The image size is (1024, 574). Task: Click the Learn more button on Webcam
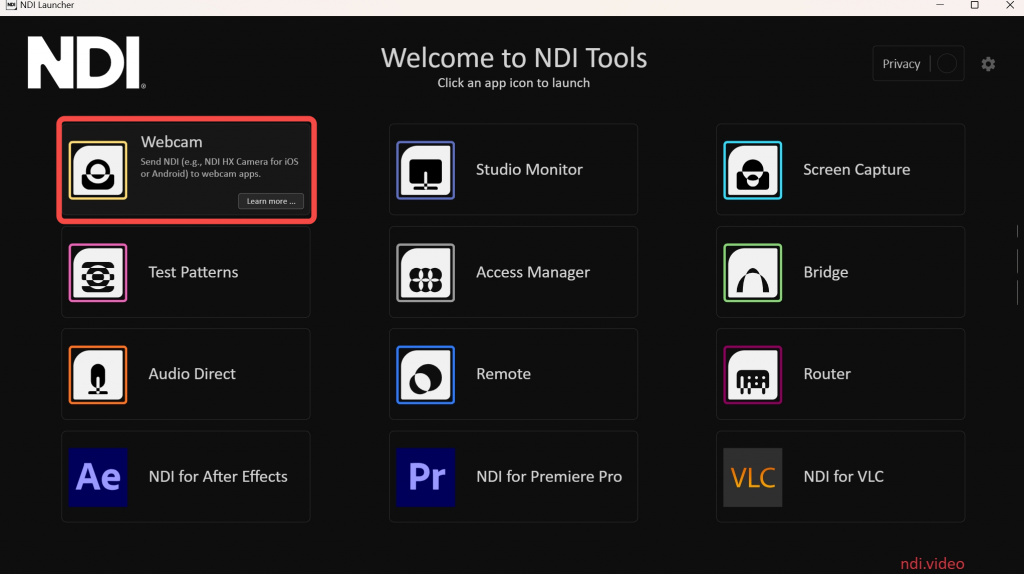(x=271, y=201)
